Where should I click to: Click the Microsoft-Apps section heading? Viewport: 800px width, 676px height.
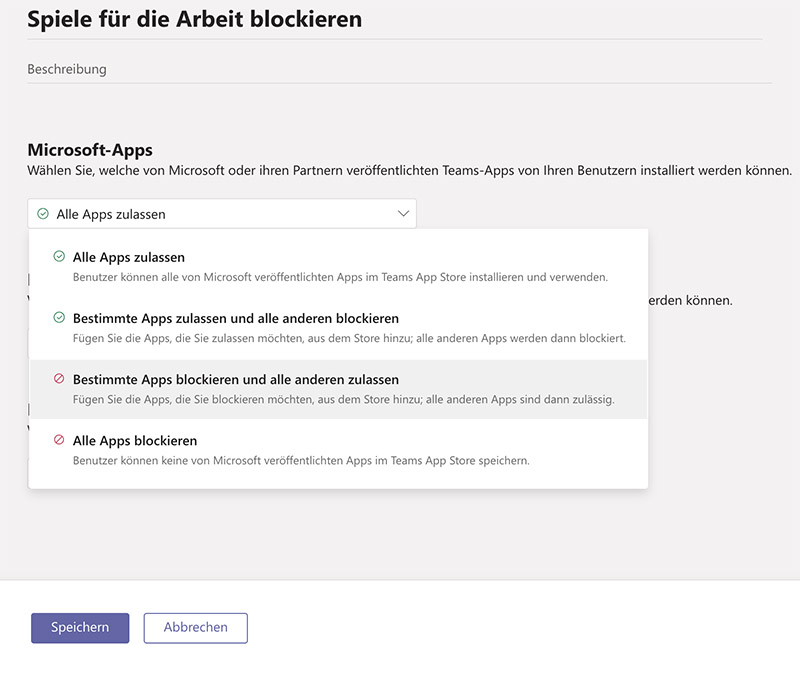tap(90, 150)
